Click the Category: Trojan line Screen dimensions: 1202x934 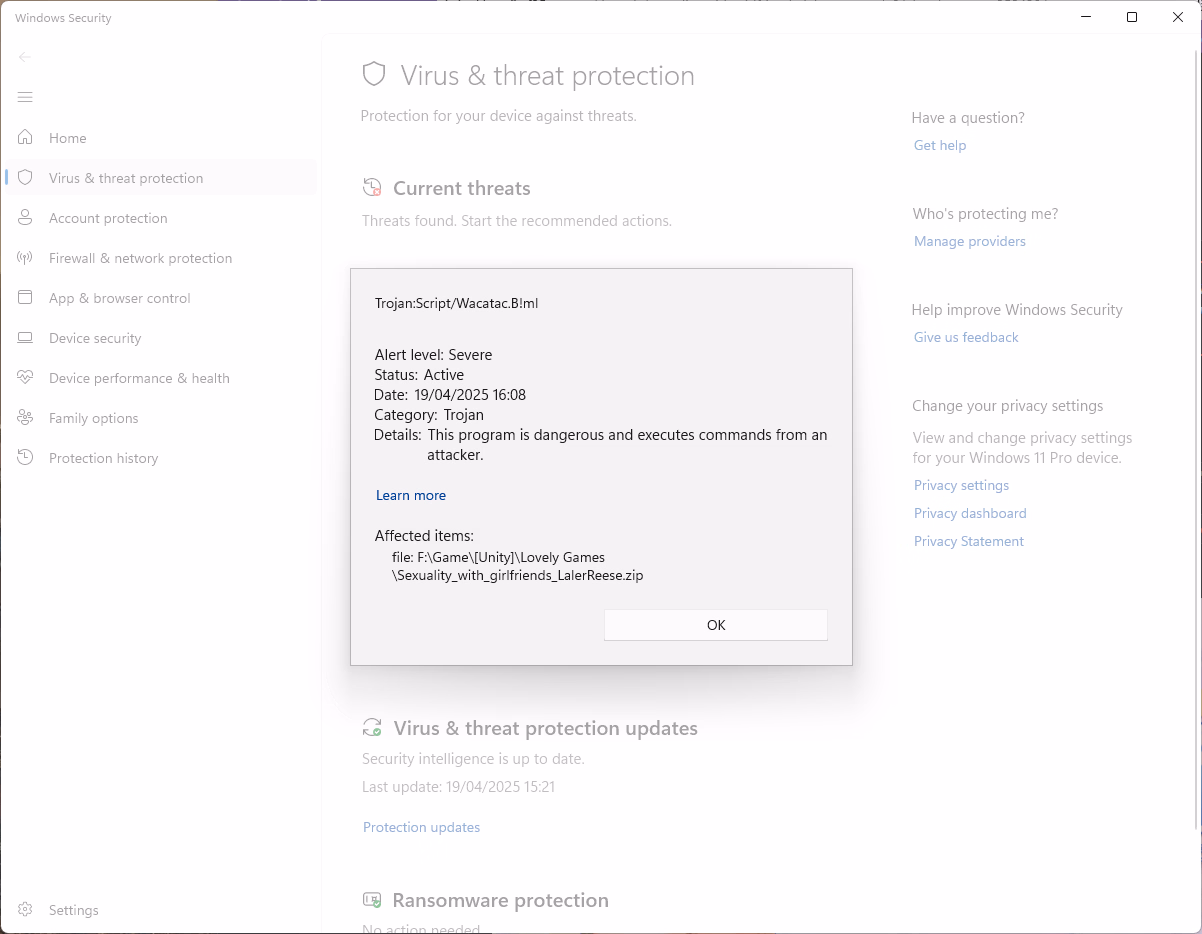tap(429, 414)
